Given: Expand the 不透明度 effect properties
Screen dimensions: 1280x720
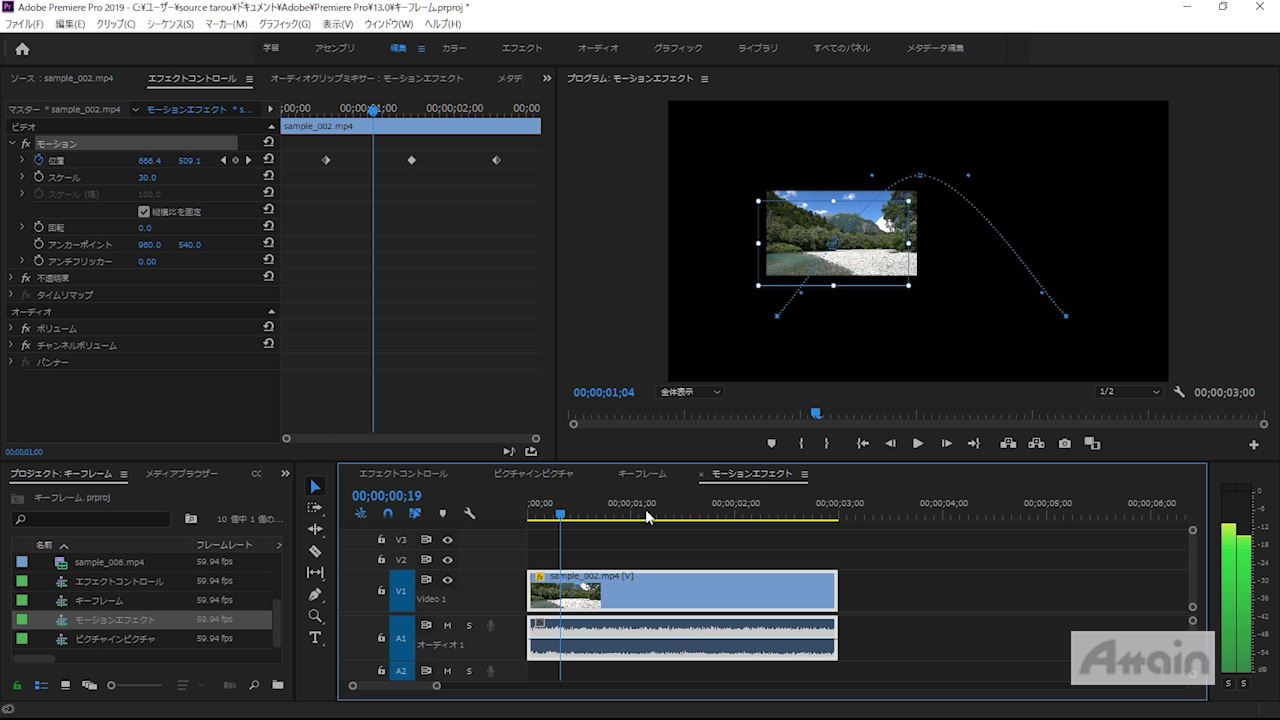Looking at the screenshot, I should tap(12, 278).
